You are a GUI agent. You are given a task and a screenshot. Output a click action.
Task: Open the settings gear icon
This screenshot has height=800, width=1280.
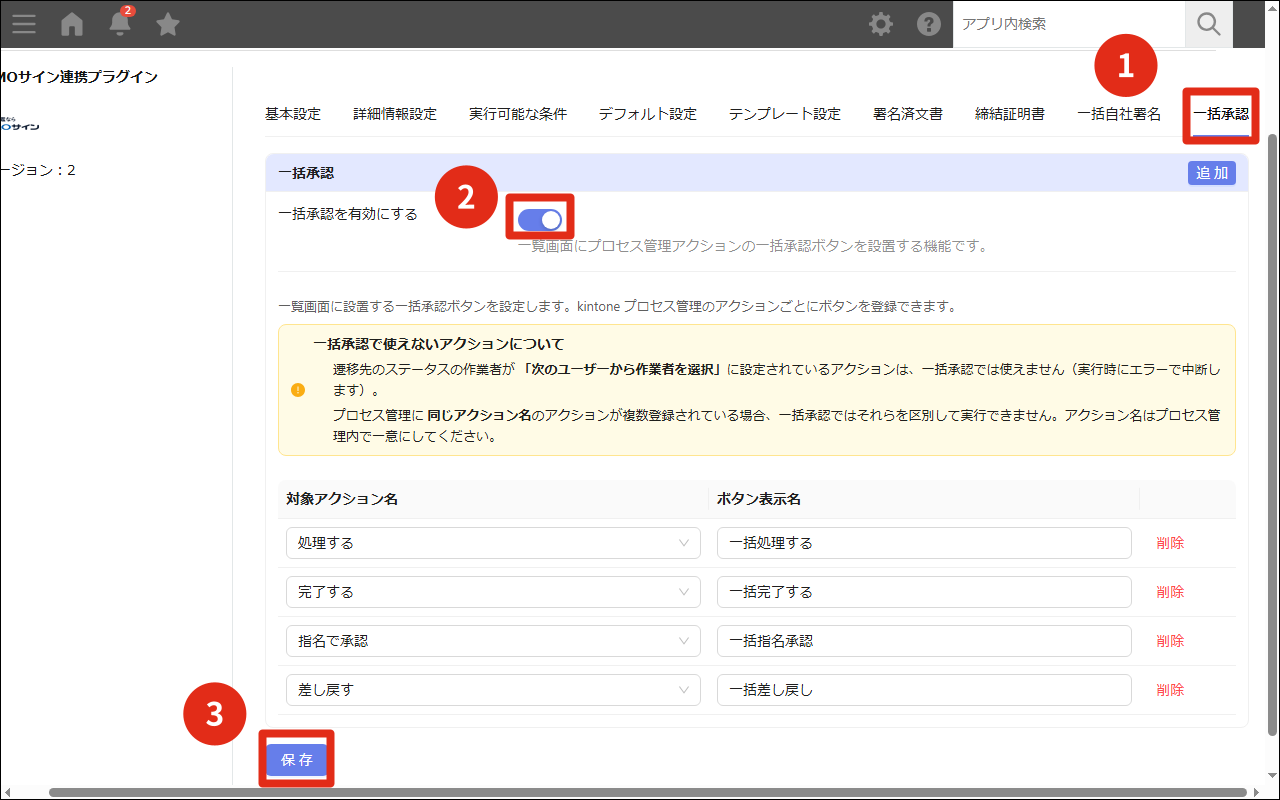(x=881, y=24)
